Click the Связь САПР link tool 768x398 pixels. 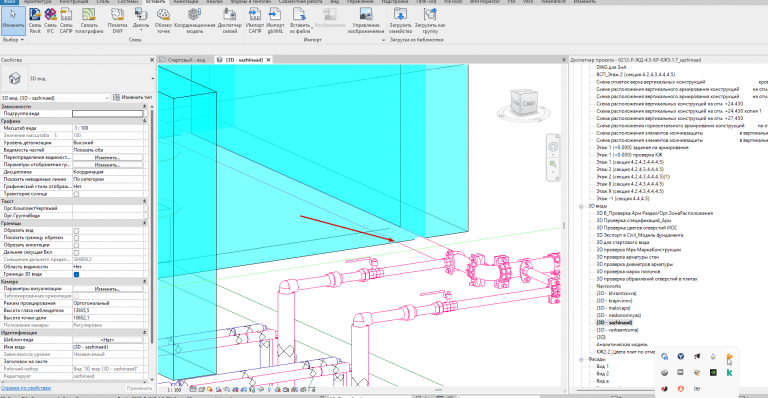pyautogui.click(x=66, y=21)
